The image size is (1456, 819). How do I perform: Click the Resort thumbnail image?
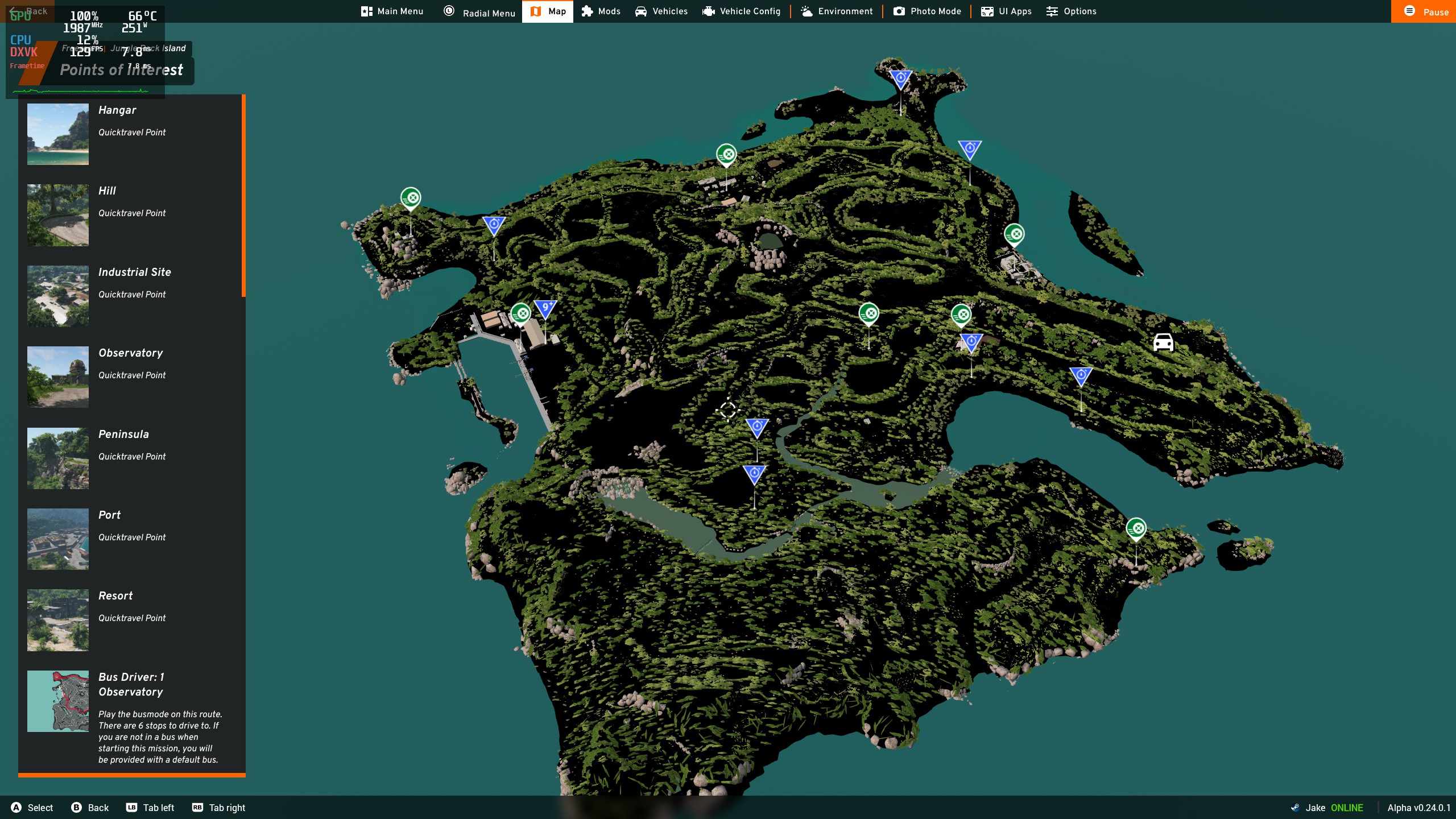pos(58,620)
